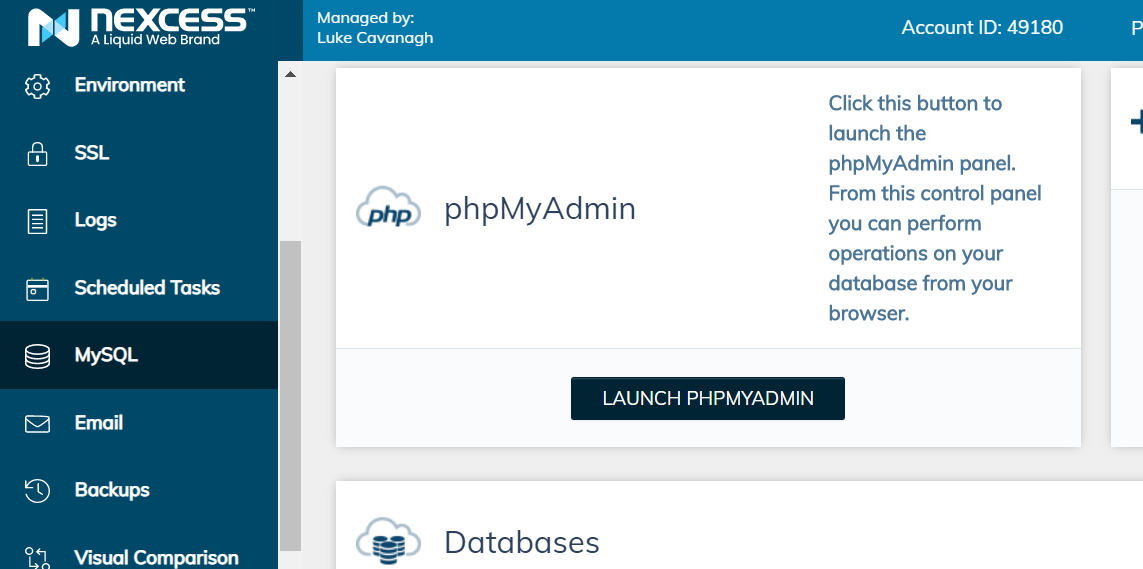Click the Databases heading
The image size is (1143, 569).
tap(522, 543)
